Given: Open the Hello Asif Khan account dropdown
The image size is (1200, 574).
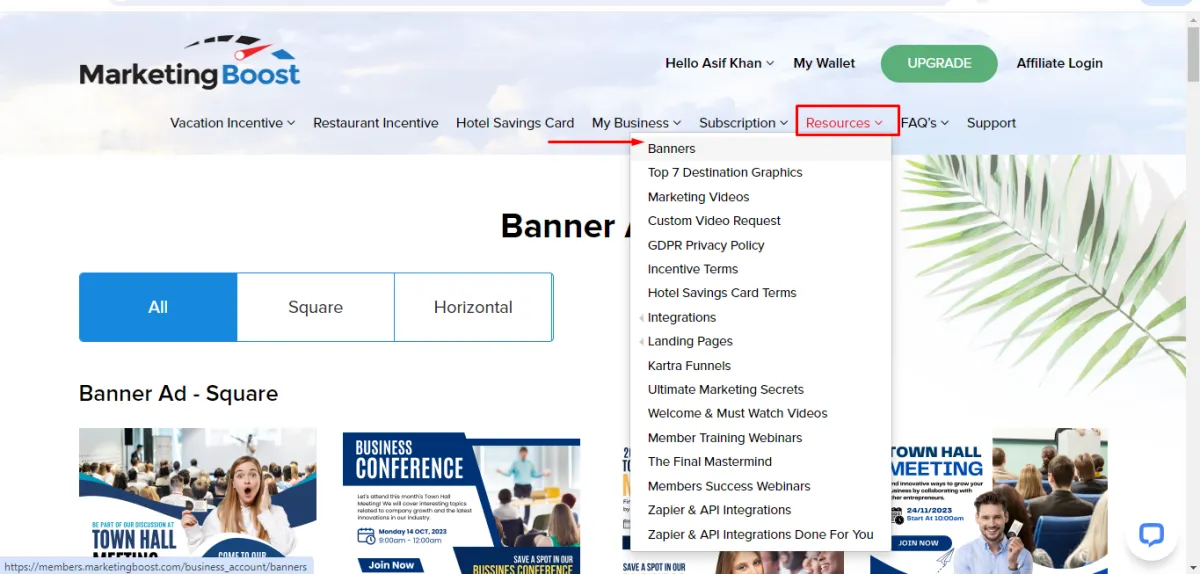Looking at the screenshot, I should [720, 63].
